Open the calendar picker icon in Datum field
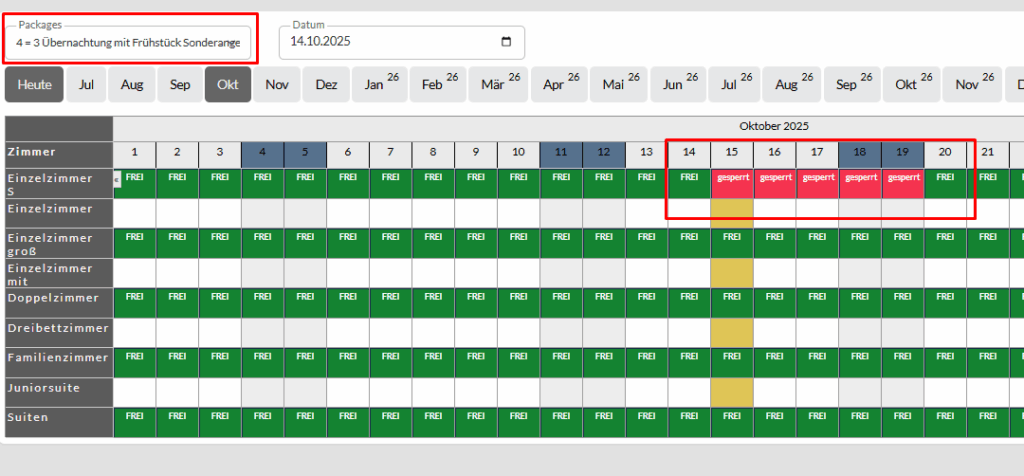This screenshot has height=476, width=1024. coord(506,42)
